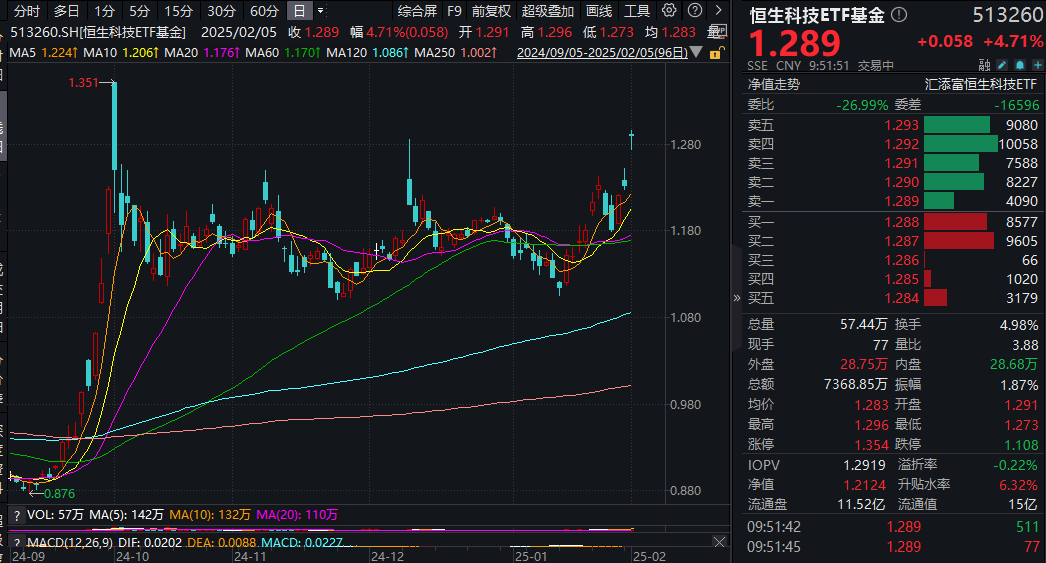This screenshot has width=1046, height=563.
Task: Open the 工具 tools menu
Action: pos(636,11)
